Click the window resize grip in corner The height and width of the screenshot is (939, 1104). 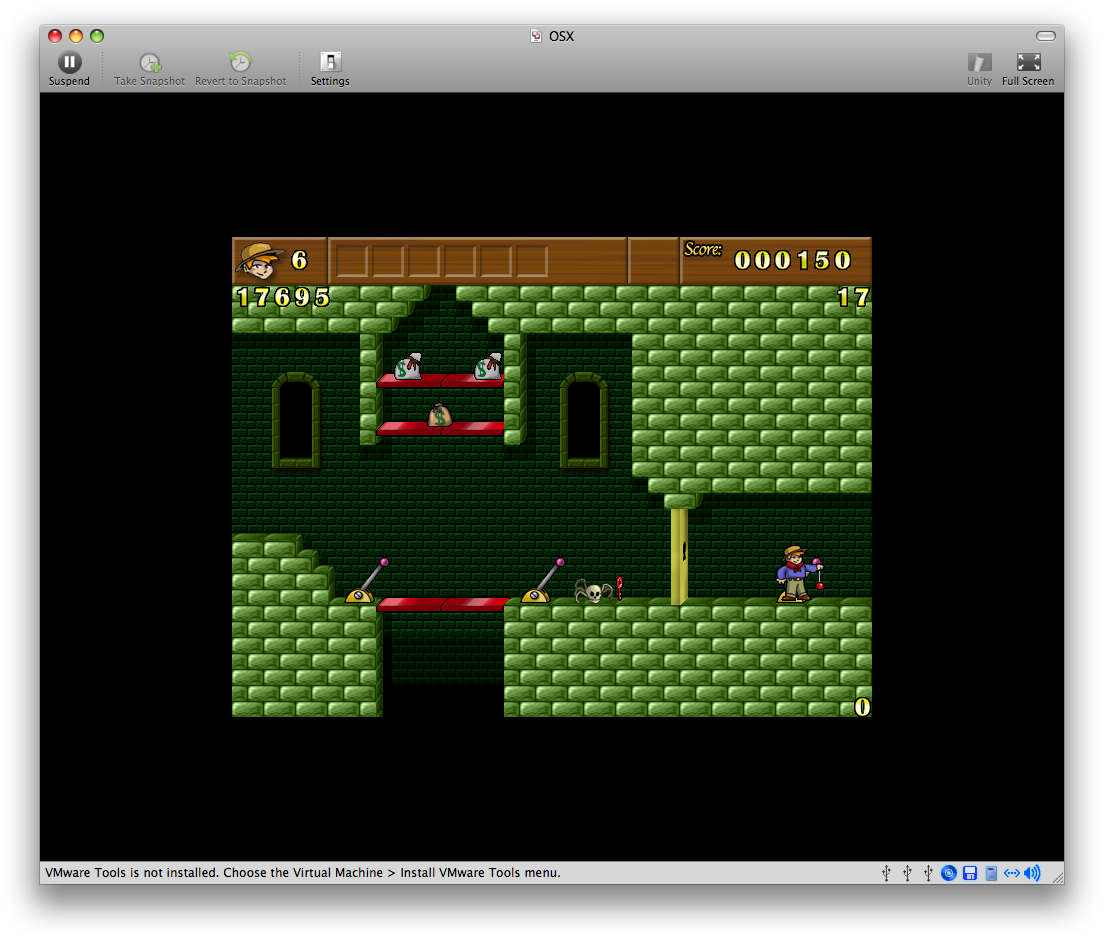[x=1056, y=876]
